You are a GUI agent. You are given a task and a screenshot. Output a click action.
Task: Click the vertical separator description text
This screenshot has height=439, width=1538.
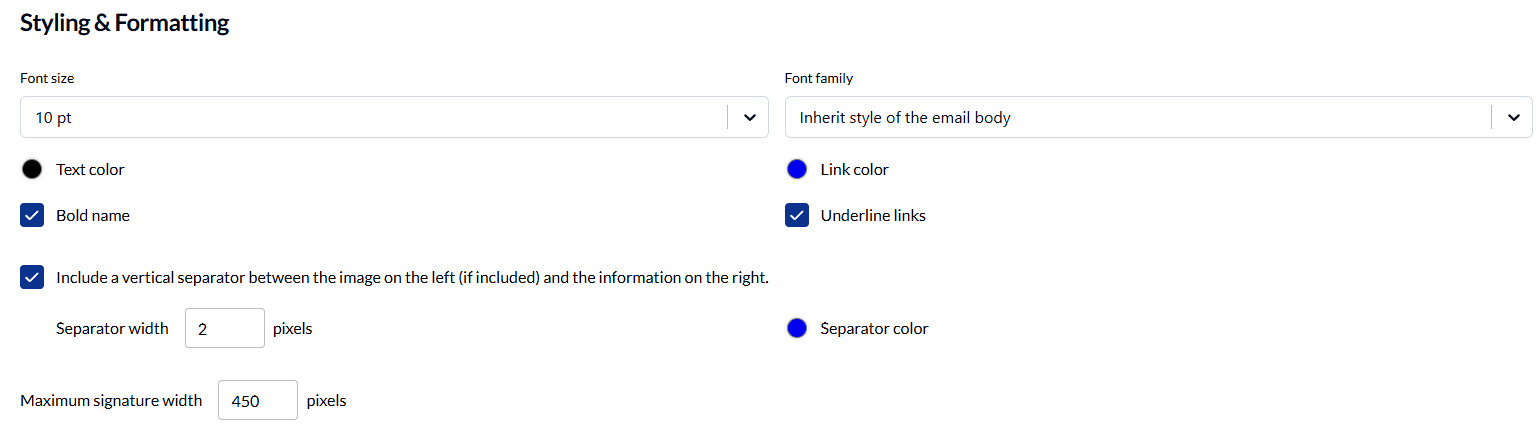(412, 277)
